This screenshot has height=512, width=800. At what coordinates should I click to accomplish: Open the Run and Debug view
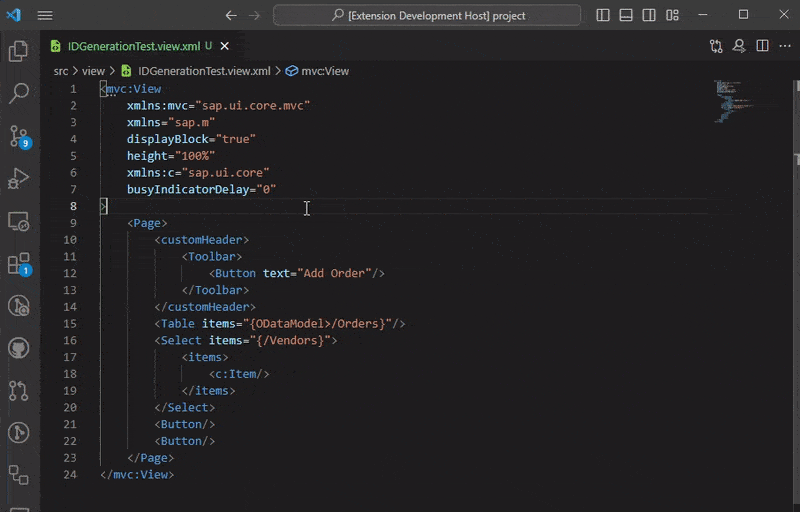(19, 178)
